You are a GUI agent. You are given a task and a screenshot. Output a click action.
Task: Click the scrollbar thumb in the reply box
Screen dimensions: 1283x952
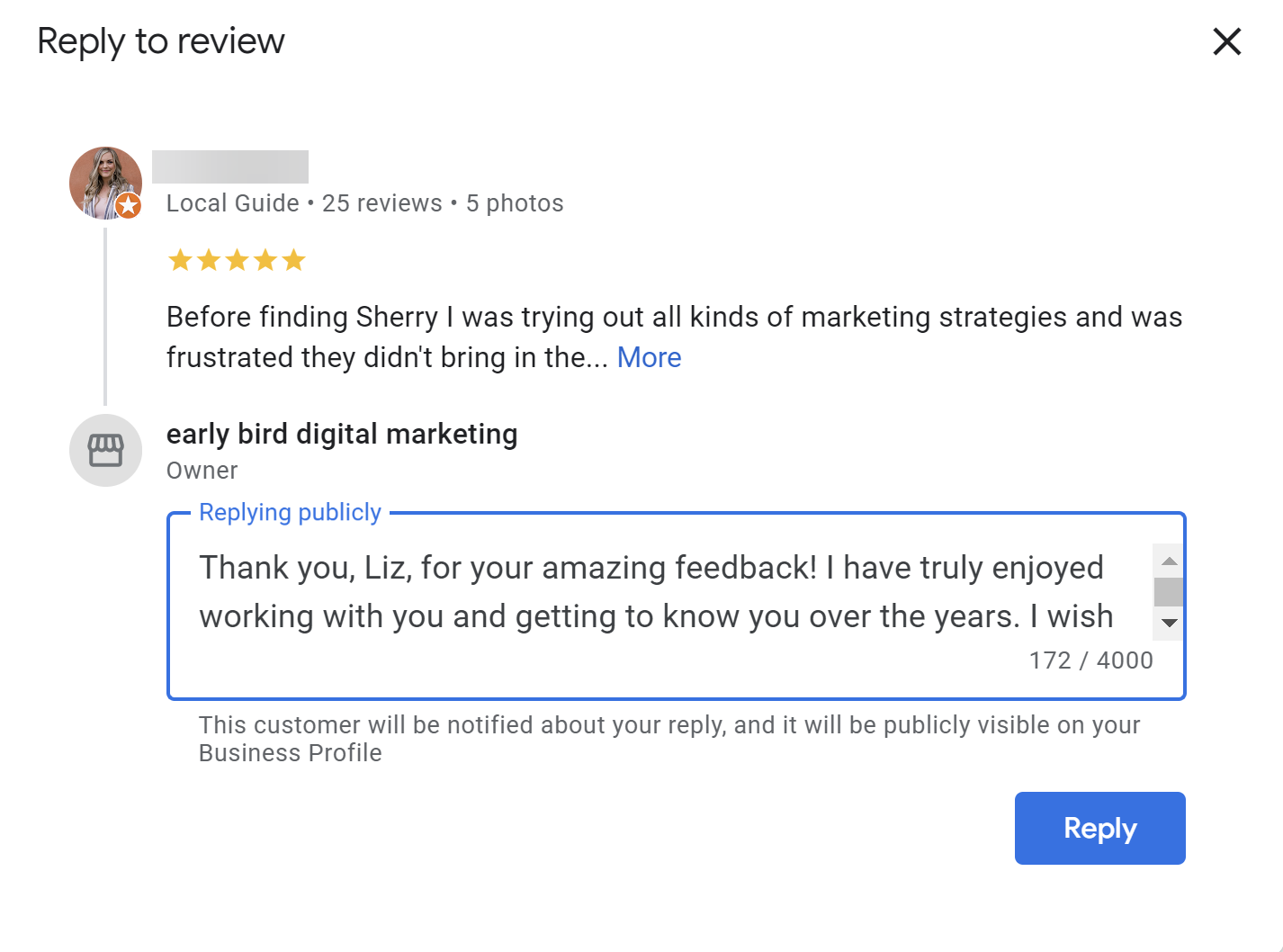point(1168,591)
